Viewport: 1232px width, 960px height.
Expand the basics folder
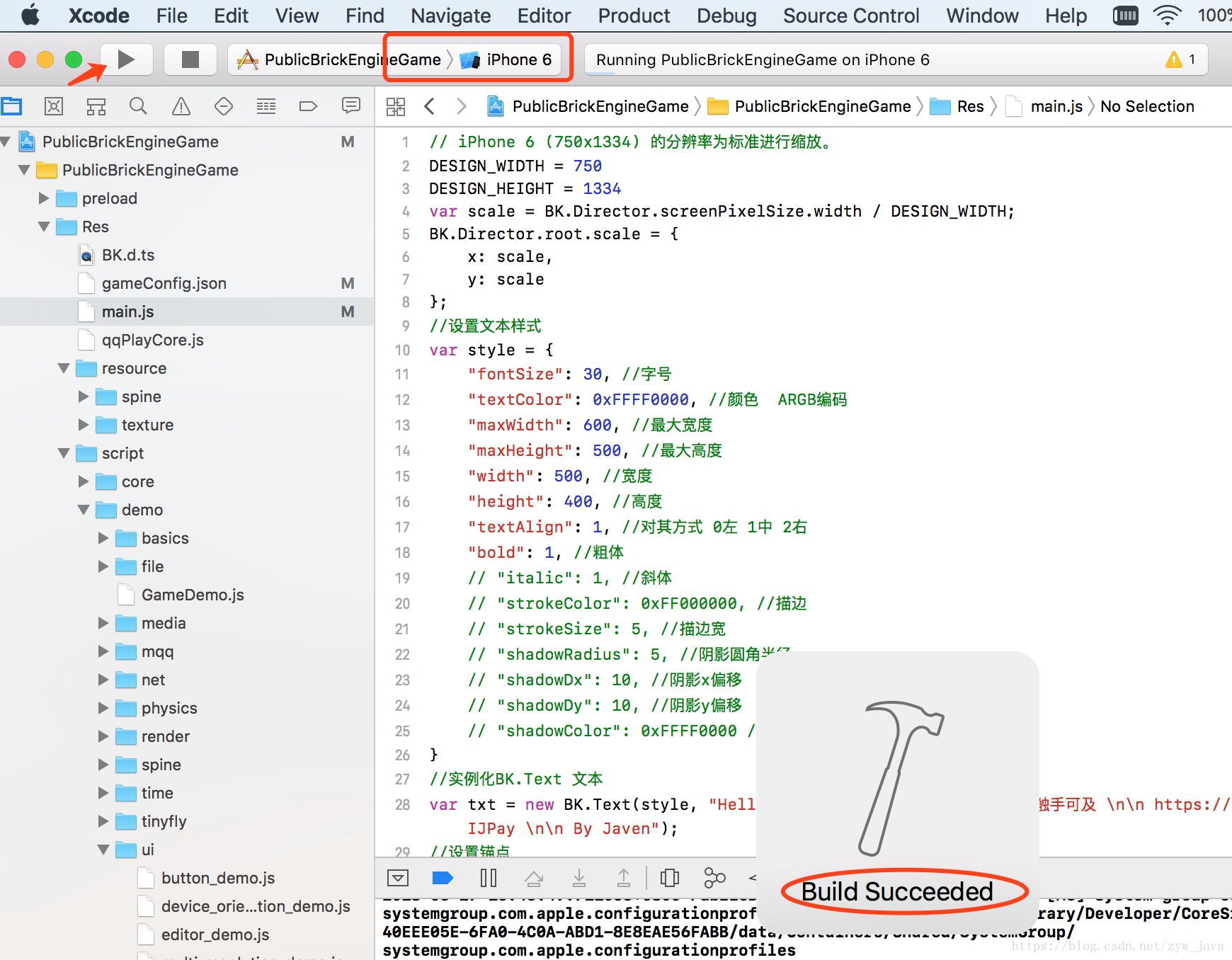[x=103, y=538]
